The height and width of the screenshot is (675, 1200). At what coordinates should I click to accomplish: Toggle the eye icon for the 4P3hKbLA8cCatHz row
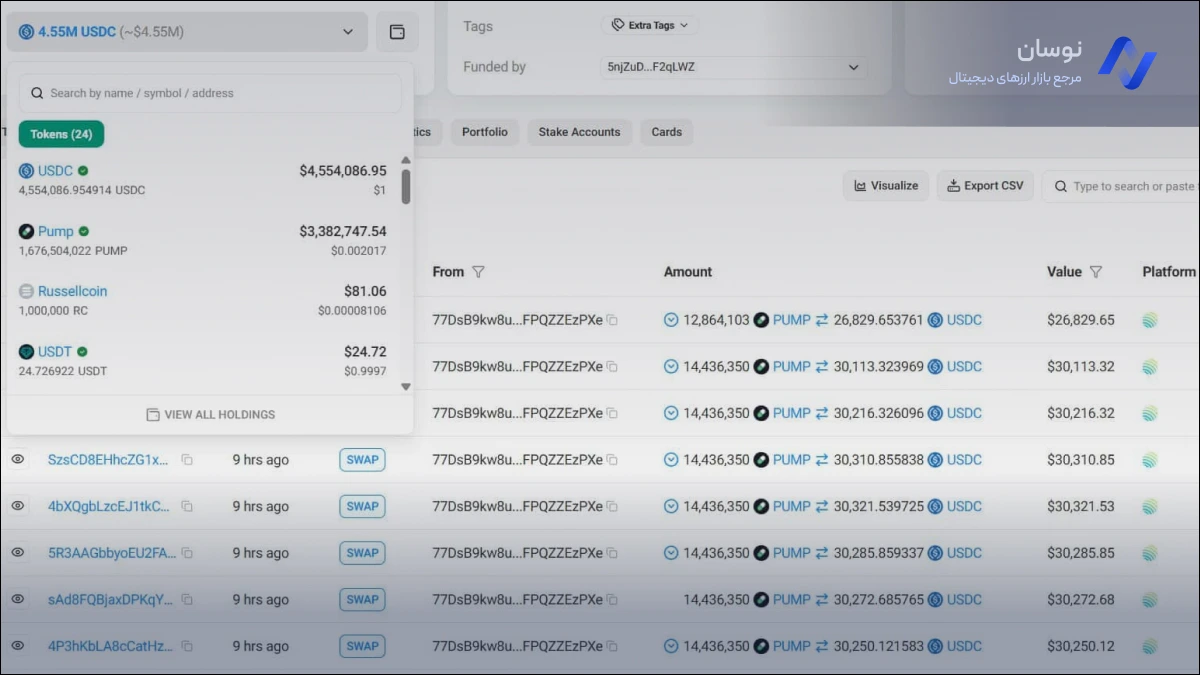(18, 646)
